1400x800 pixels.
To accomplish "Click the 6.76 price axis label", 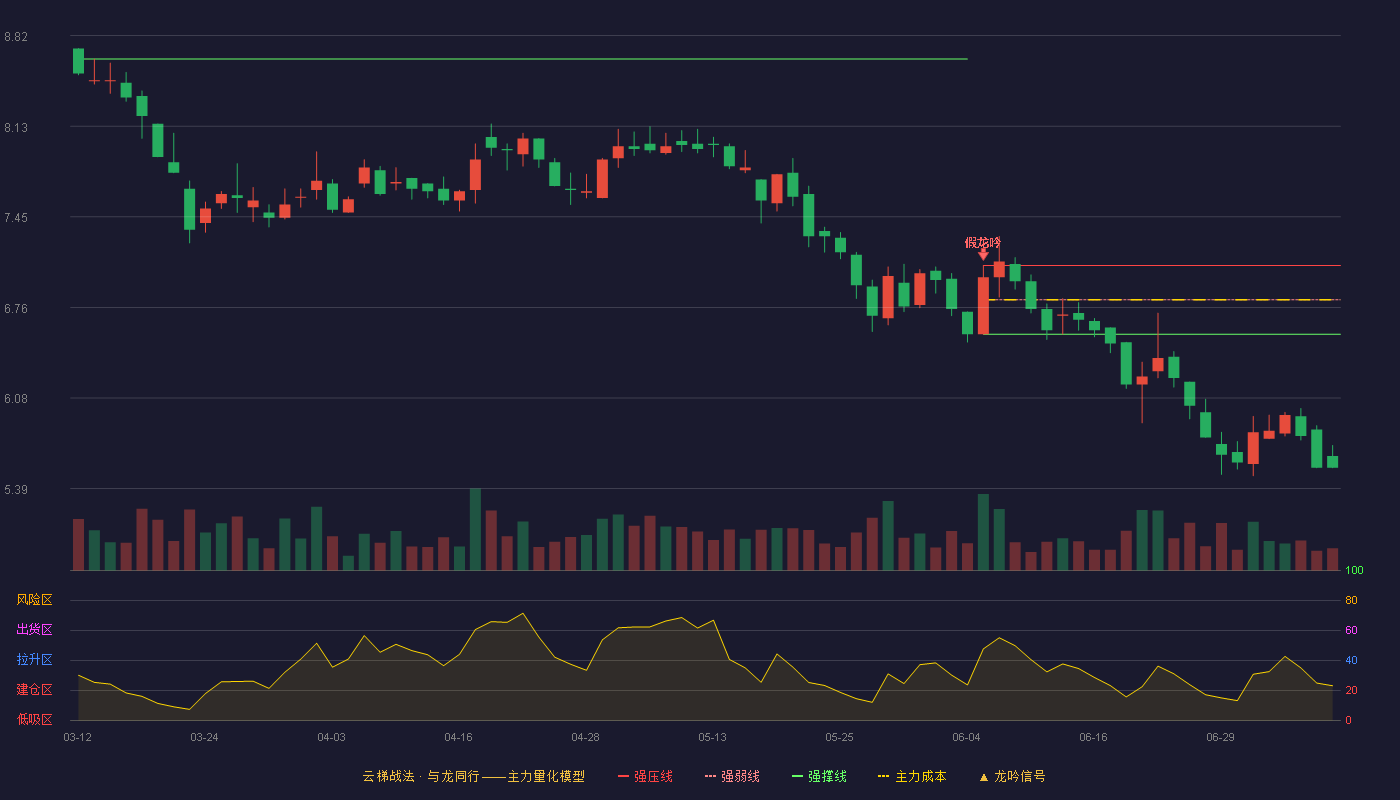I will pyautogui.click(x=16, y=309).
